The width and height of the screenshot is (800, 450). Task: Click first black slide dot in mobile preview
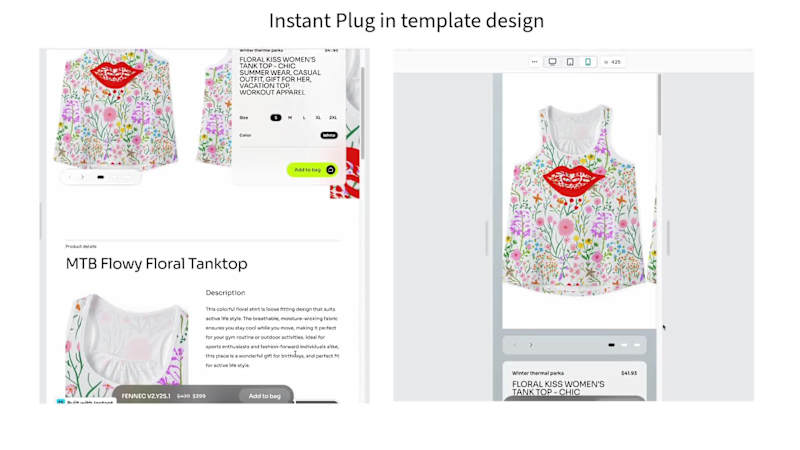(x=611, y=345)
